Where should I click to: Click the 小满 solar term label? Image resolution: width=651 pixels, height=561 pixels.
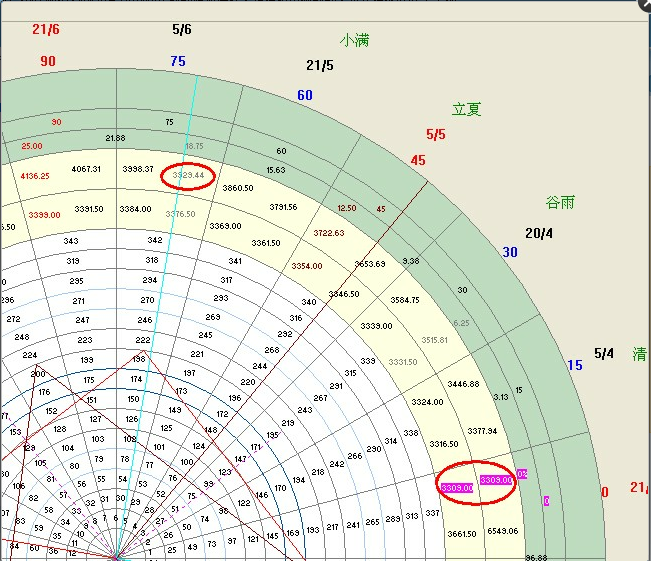coord(355,40)
